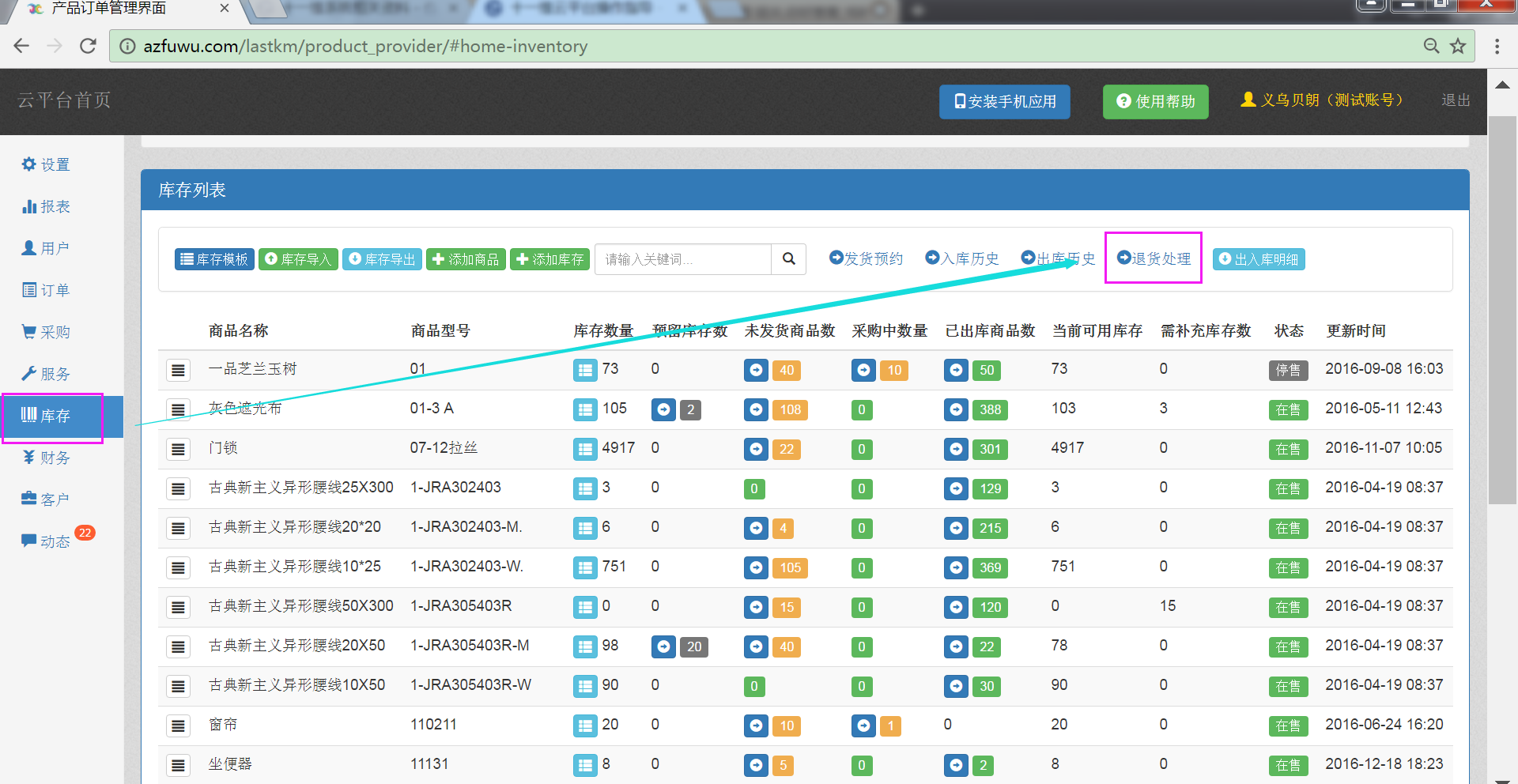Click the 商品名称 column header
Image resolution: width=1518 pixels, height=784 pixels.
tap(239, 330)
